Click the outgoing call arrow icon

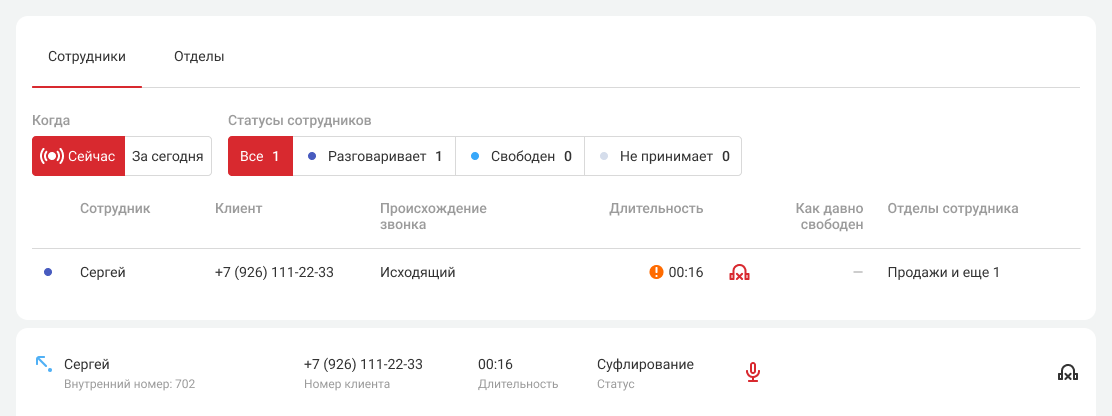[x=43, y=363]
